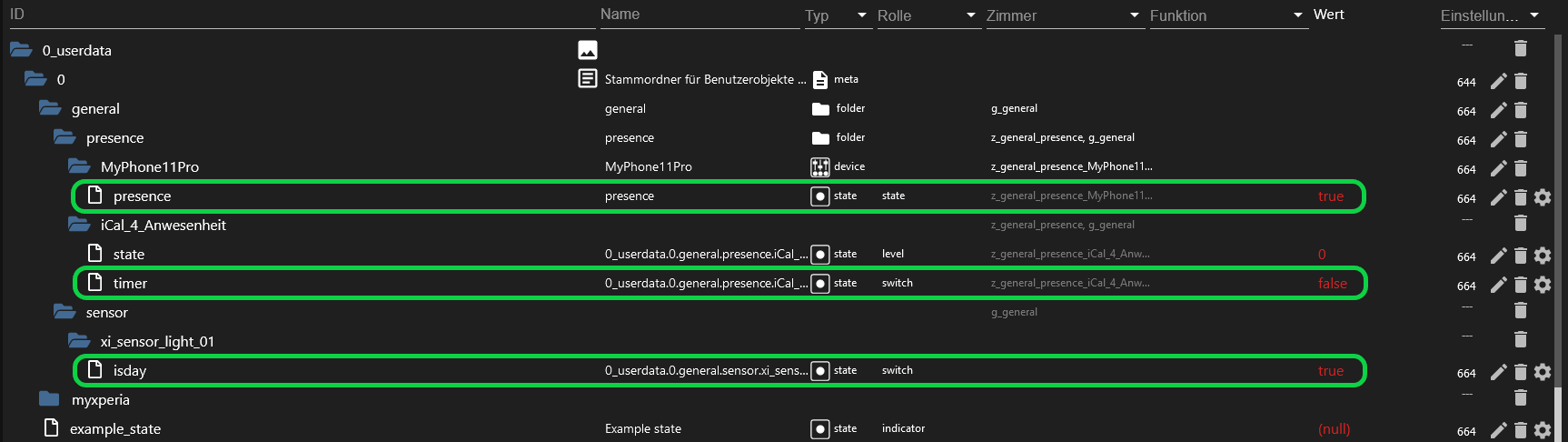The image size is (1568, 442).
Task: Select the example_state tree item
Action: 115,429
